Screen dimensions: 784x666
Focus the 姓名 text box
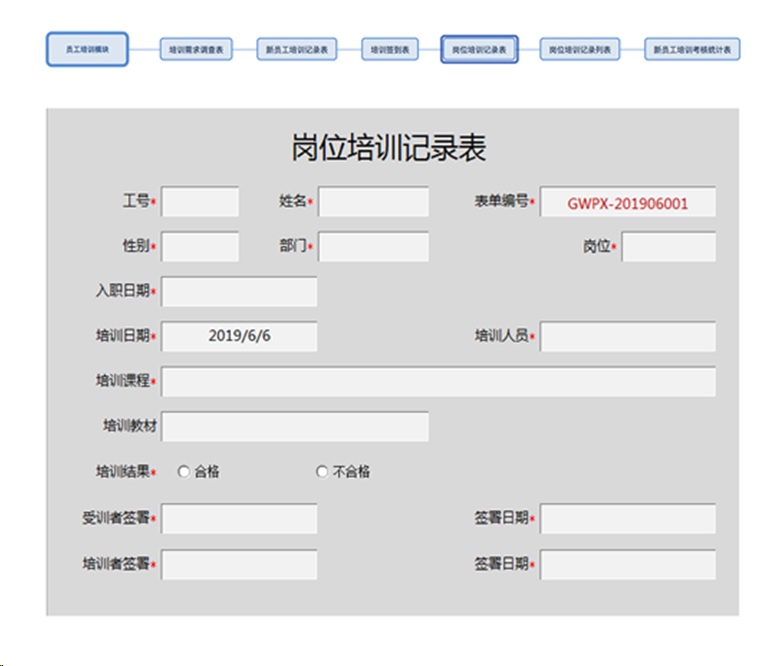pyautogui.click(x=373, y=202)
